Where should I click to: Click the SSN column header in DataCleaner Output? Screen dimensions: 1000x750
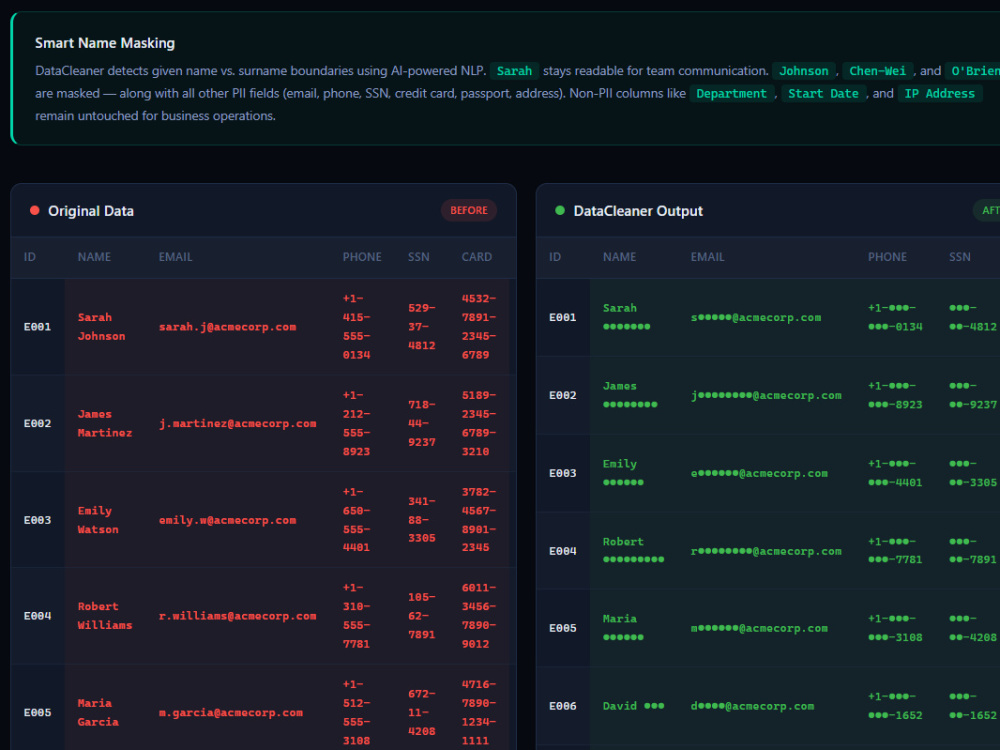(960, 257)
